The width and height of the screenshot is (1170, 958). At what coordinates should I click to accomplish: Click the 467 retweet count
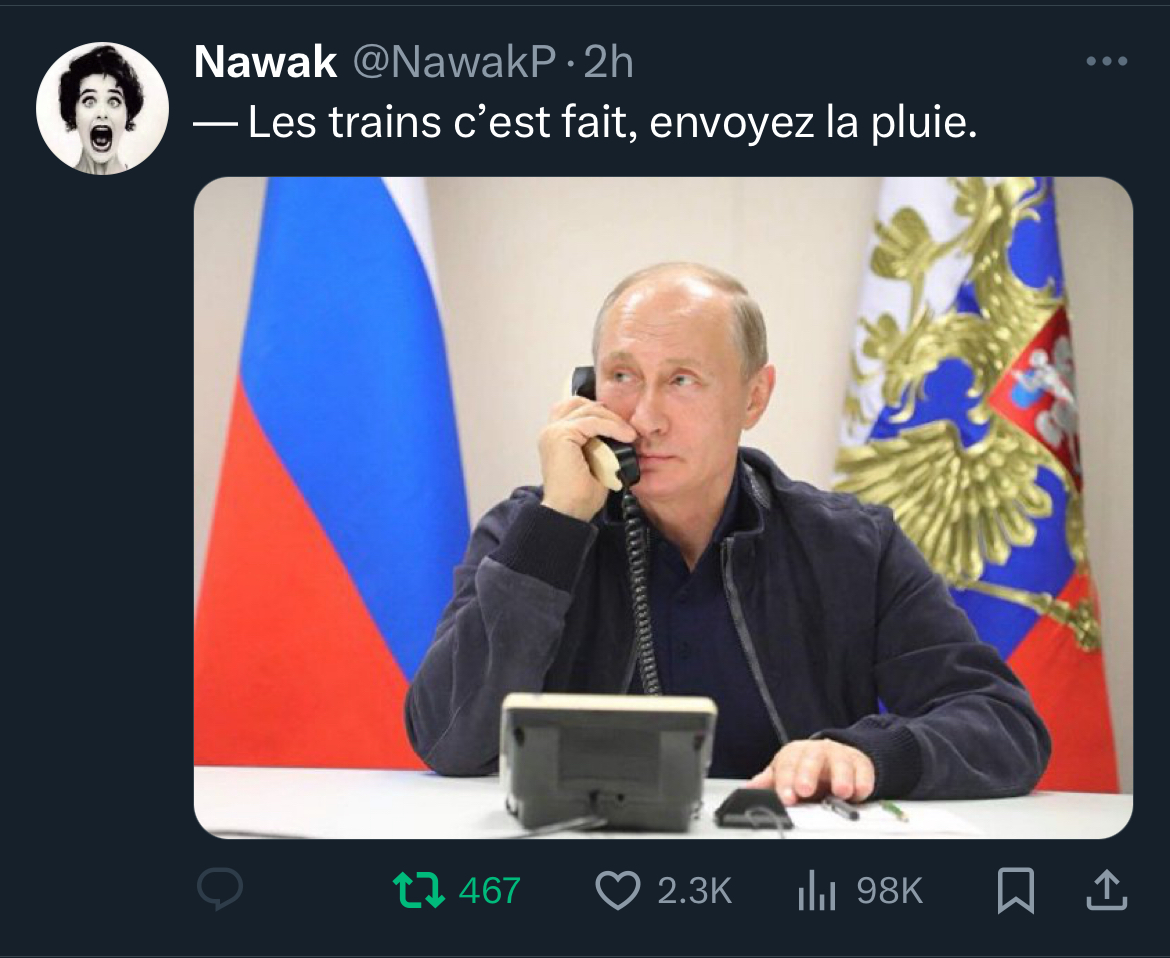point(489,891)
